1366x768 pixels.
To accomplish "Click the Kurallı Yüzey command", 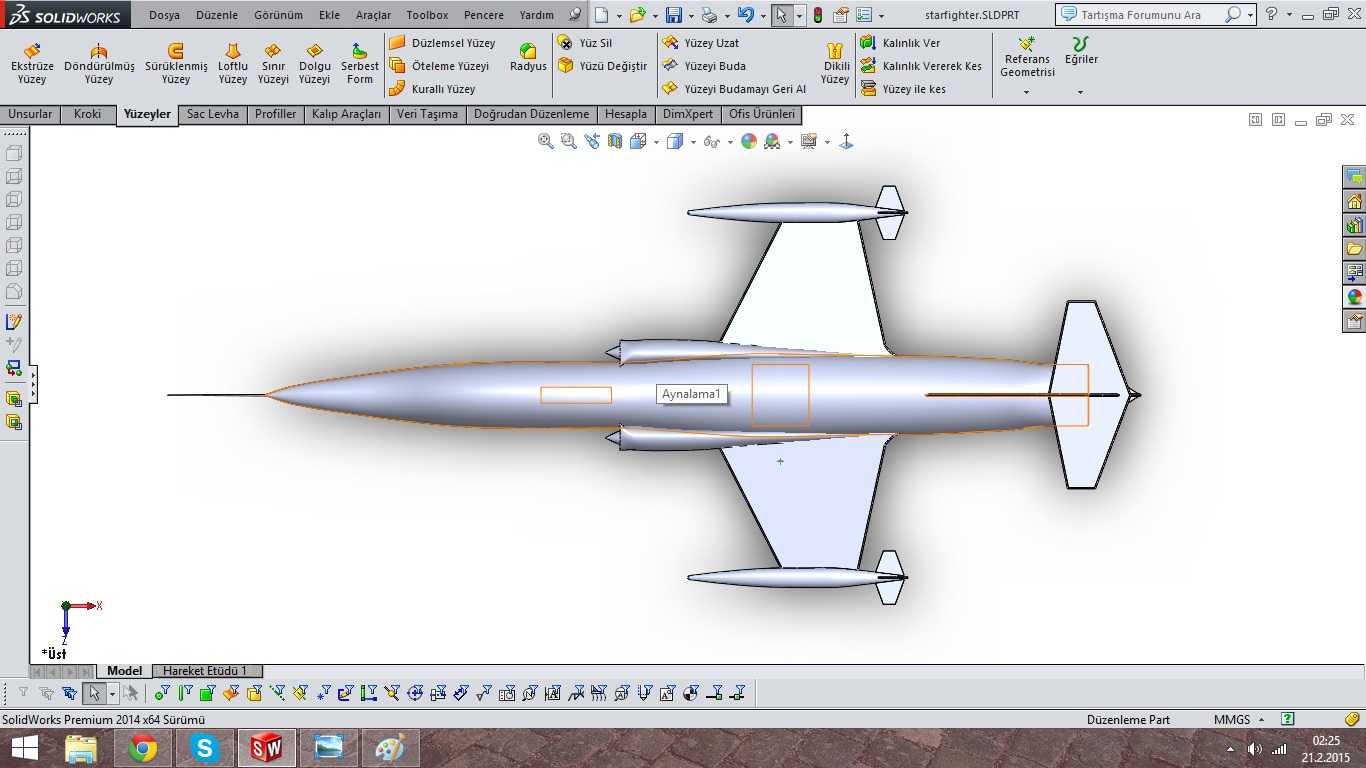I will pos(432,89).
